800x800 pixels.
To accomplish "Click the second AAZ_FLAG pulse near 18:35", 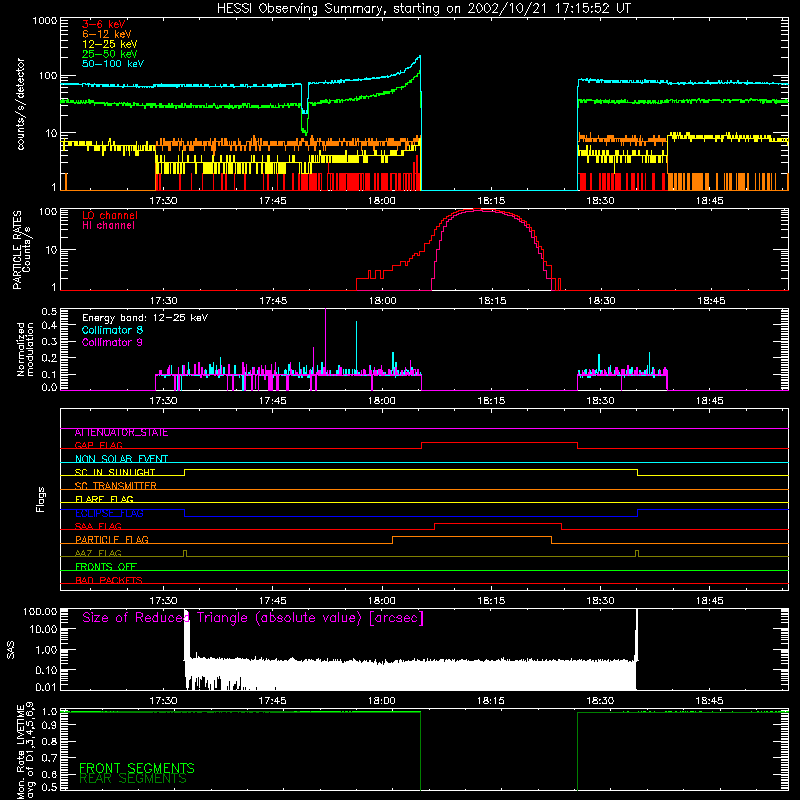I will [x=637, y=553].
